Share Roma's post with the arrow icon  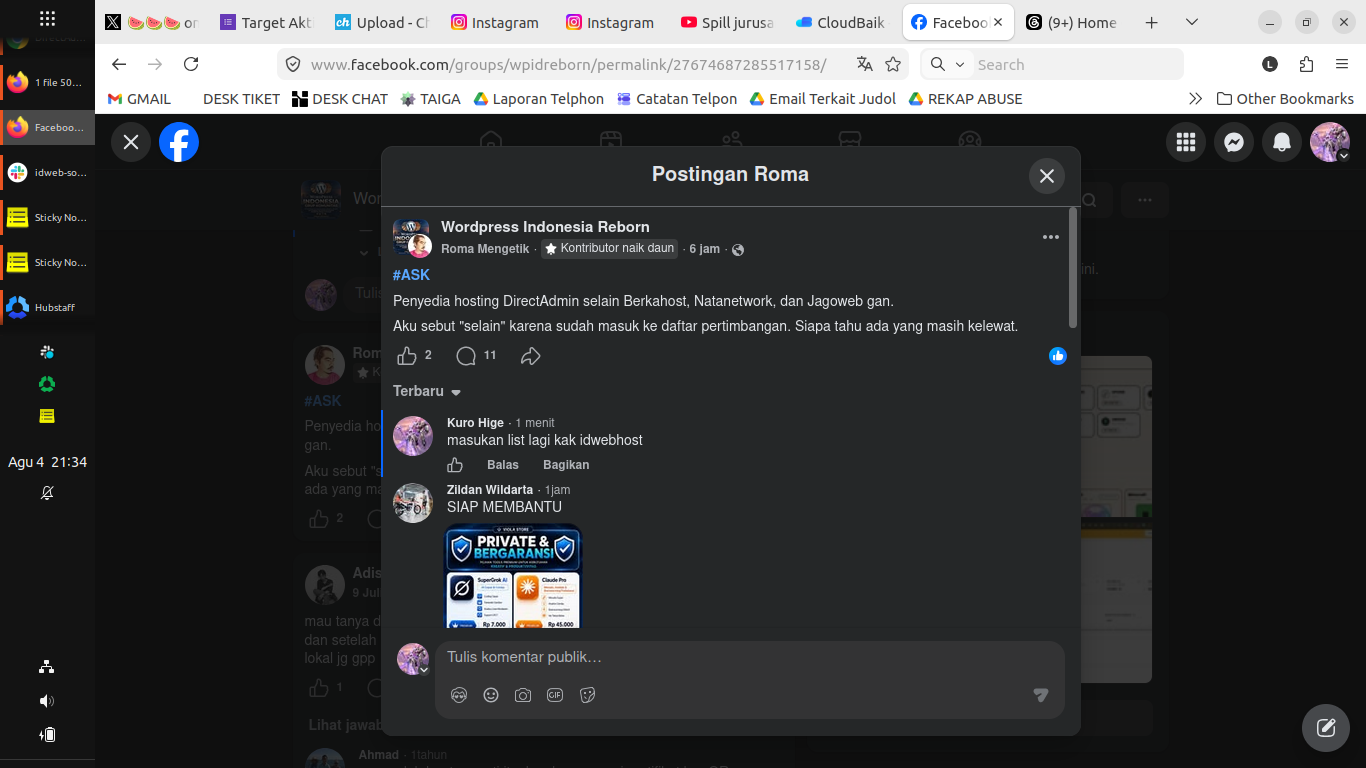coord(531,356)
